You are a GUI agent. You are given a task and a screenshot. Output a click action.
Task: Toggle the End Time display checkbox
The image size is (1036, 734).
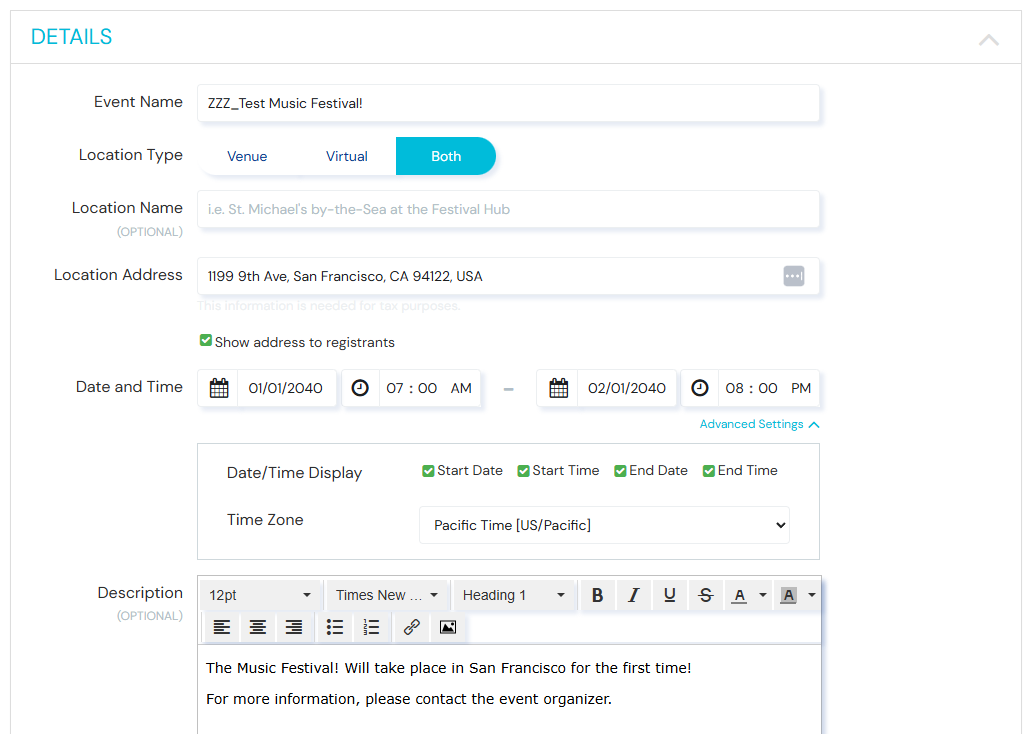click(x=708, y=471)
